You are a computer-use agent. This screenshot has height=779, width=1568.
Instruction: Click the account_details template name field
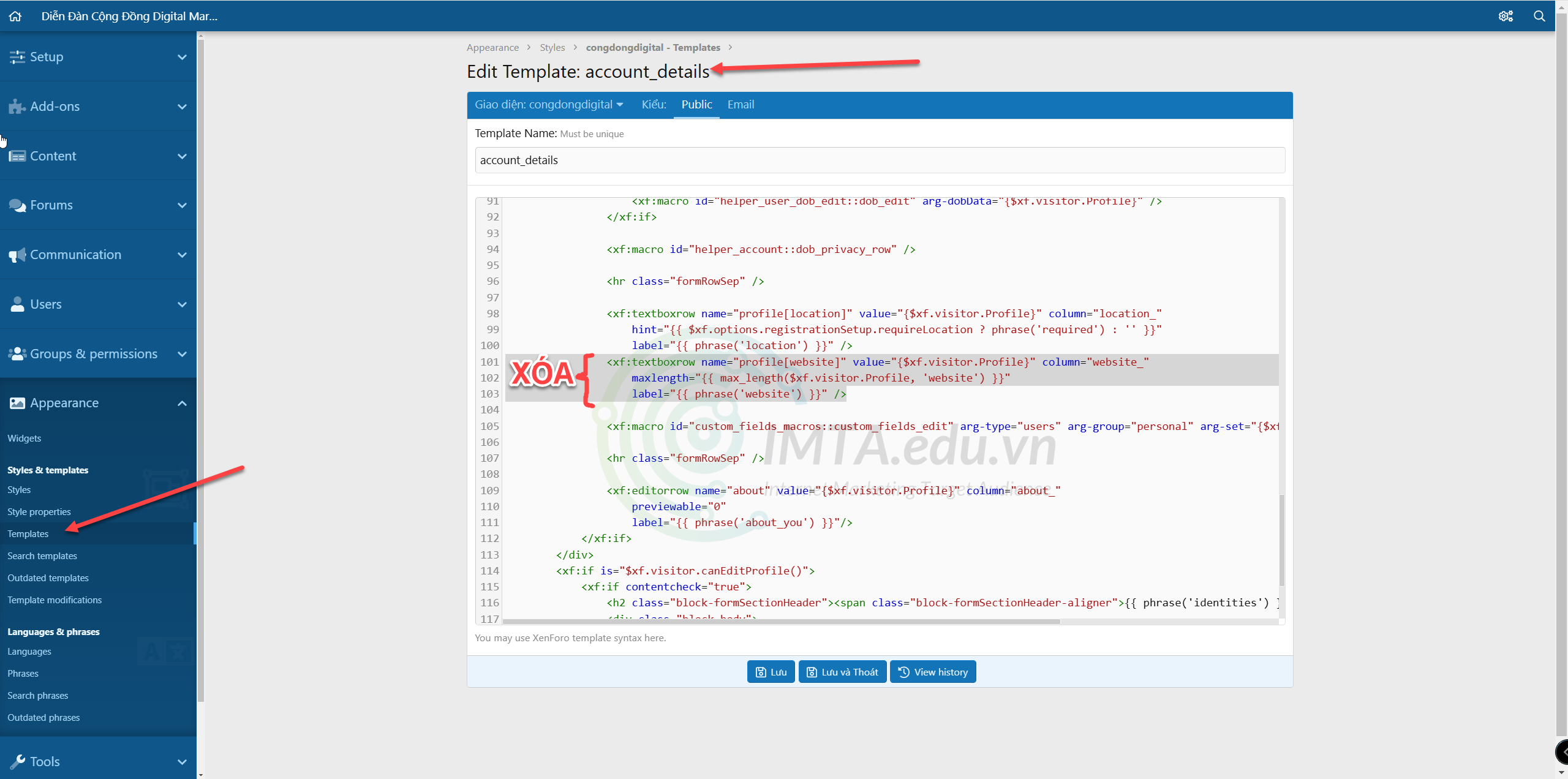pyautogui.click(x=878, y=159)
